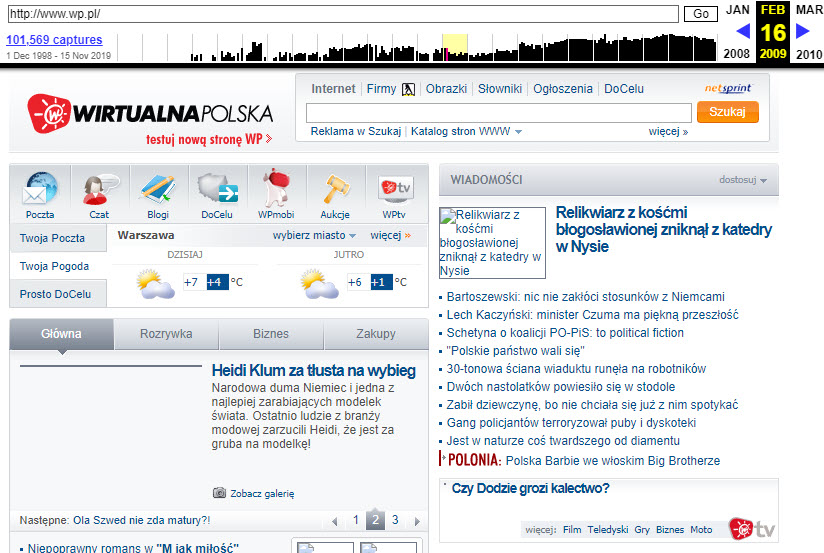Viewport: 824px width, 553px height.
Task: Click the Relikwiarz broken image thumbnail
Action: click(x=492, y=243)
